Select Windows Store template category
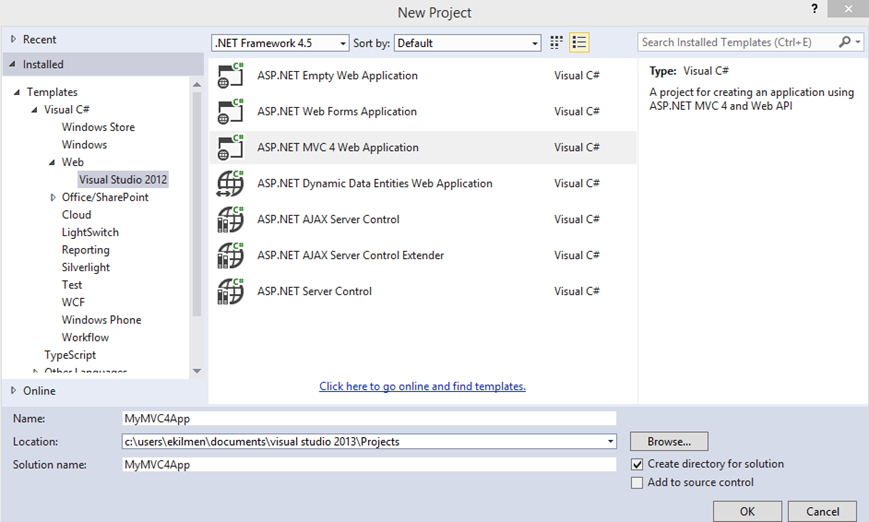The width and height of the screenshot is (869, 522). pos(98,127)
